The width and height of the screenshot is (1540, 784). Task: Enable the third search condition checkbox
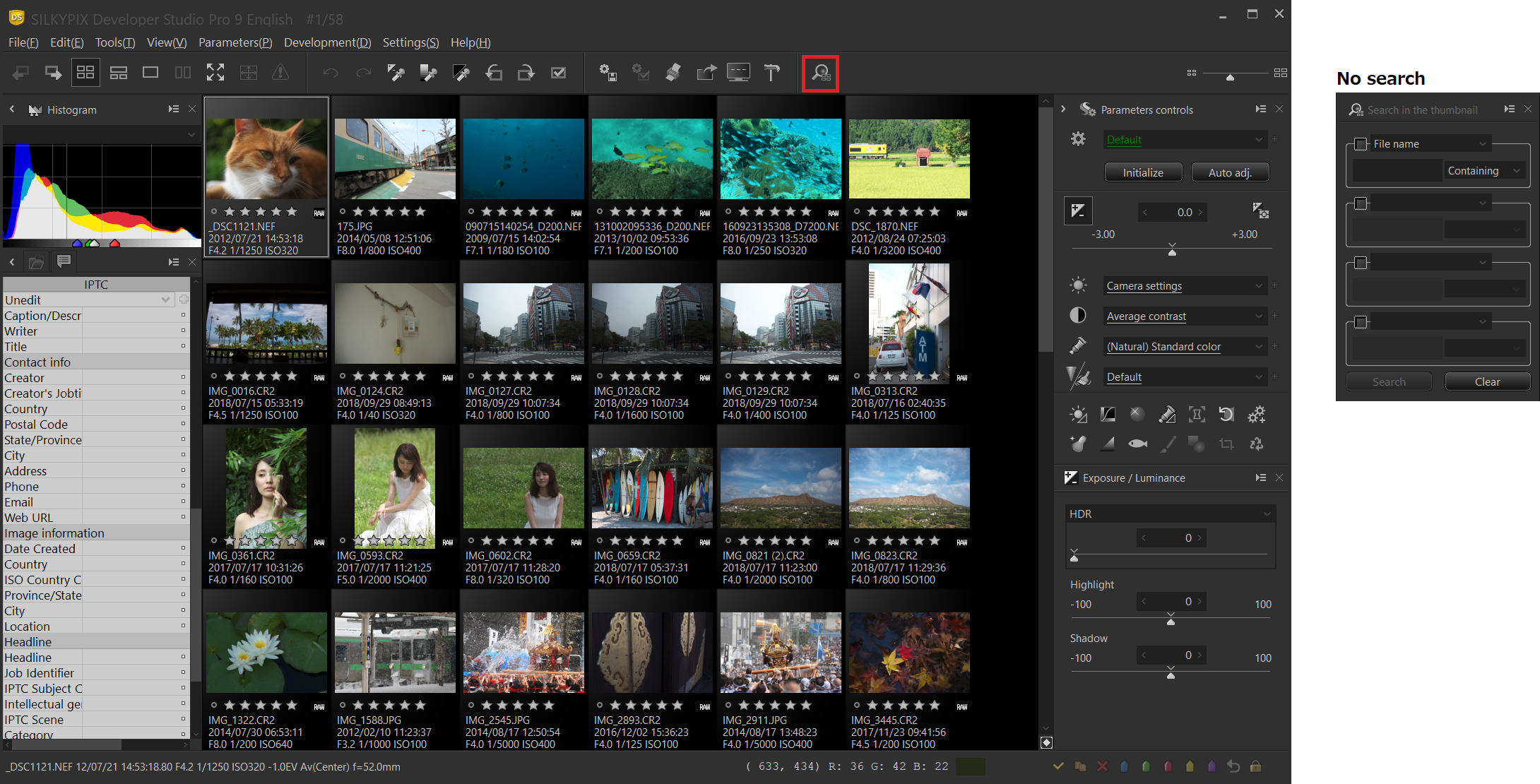point(1361,263)
